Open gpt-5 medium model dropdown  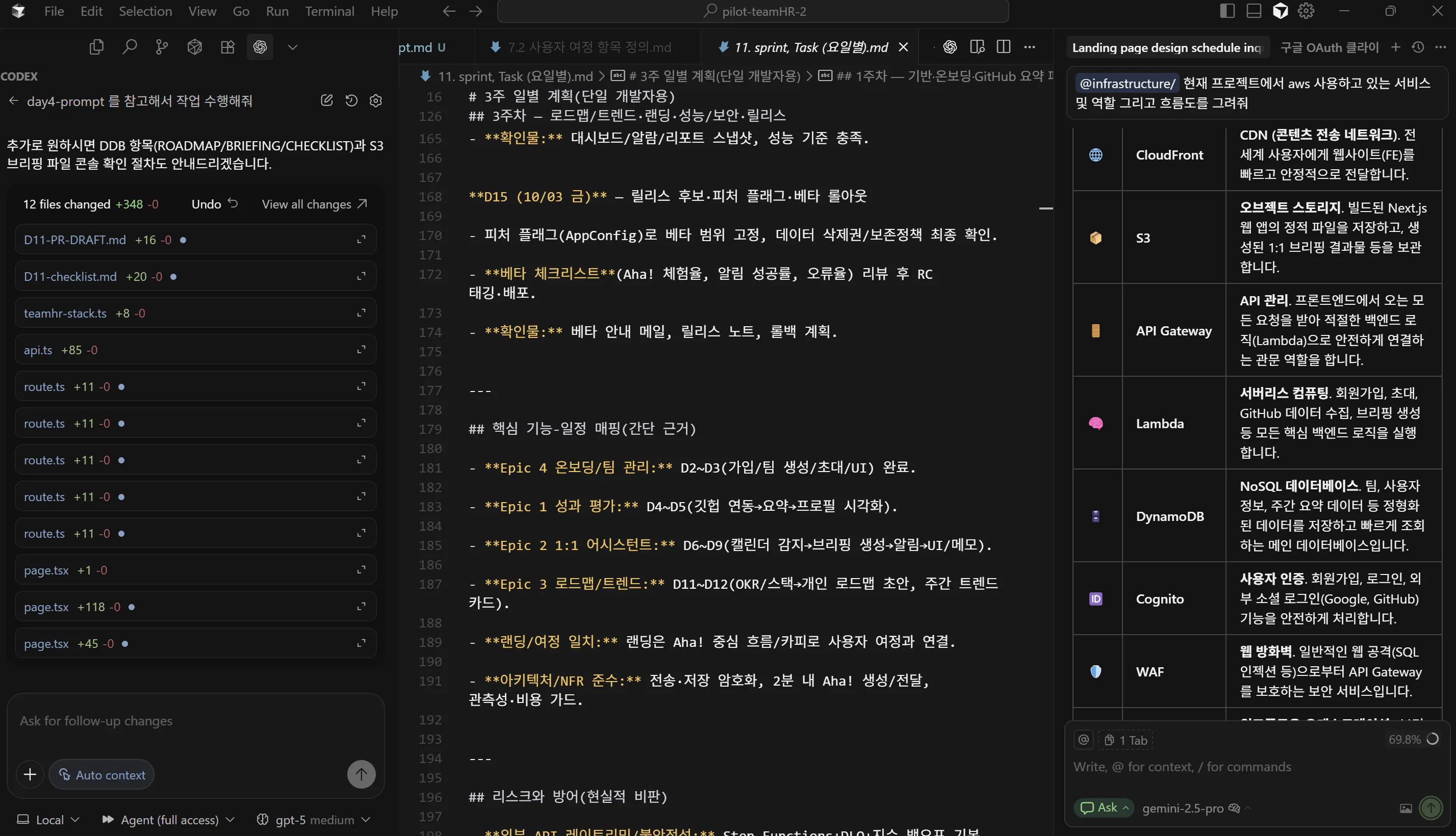(x=314, y=820)
